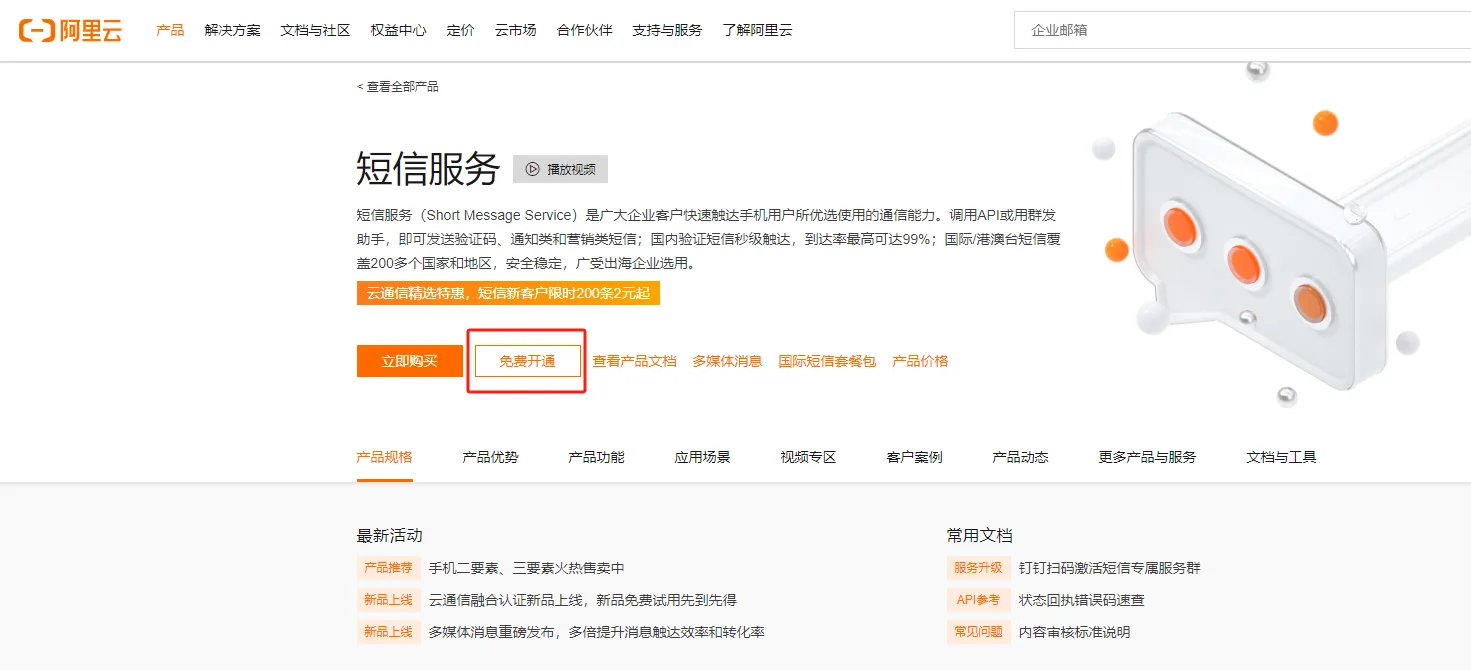Focus the 企业邮箱 search box
Screen dimensions: 1471x670
(x=1242, y=30)
